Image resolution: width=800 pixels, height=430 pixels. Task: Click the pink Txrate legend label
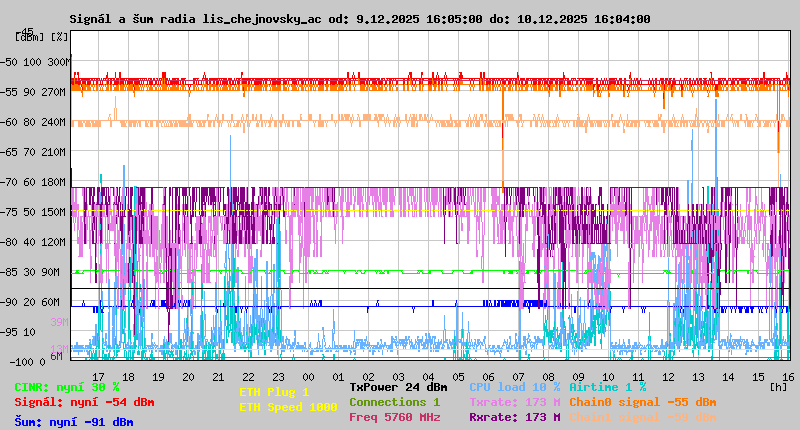click(515, 402)
